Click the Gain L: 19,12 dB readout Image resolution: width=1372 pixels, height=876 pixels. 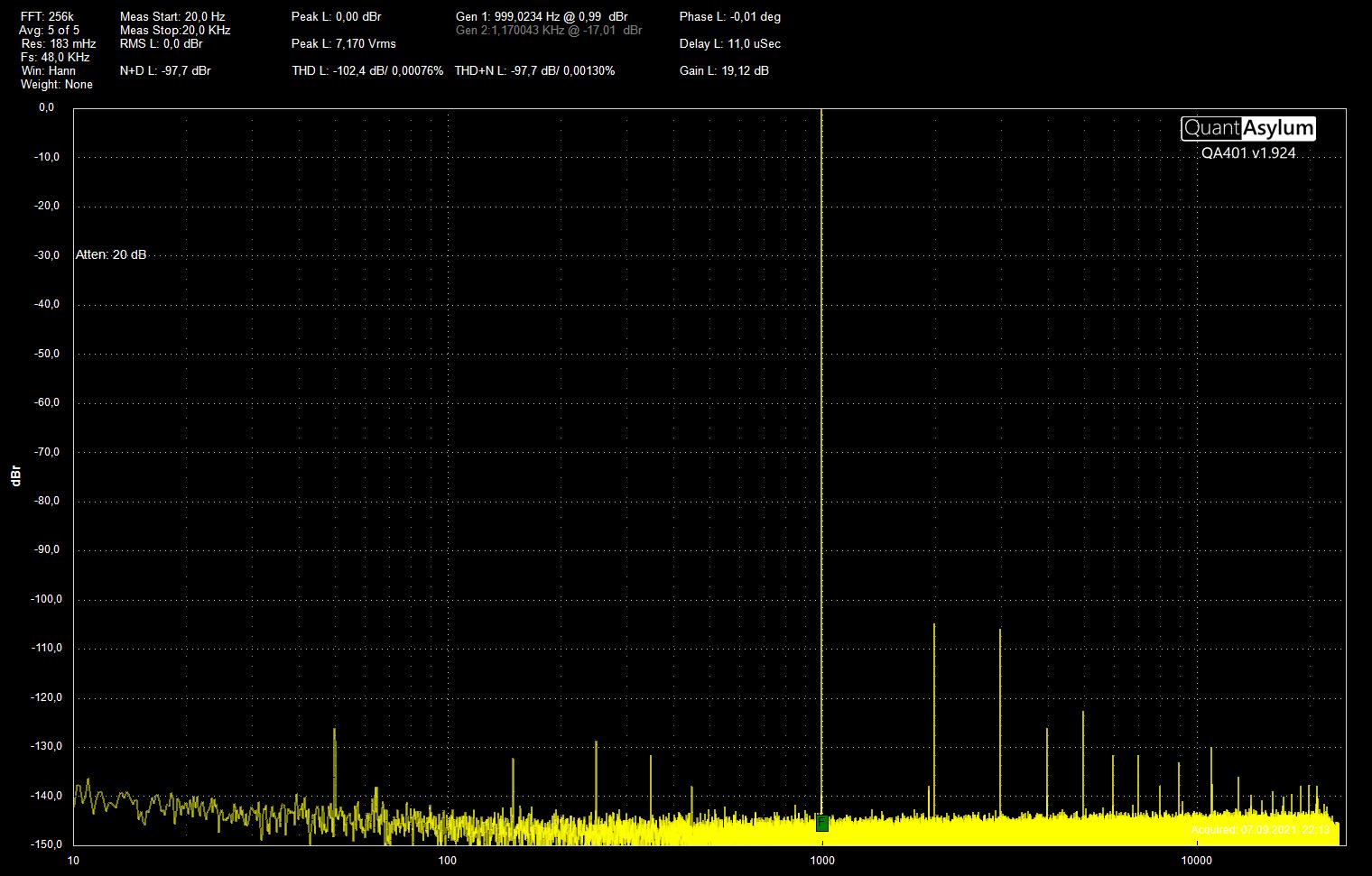(725, 70)
